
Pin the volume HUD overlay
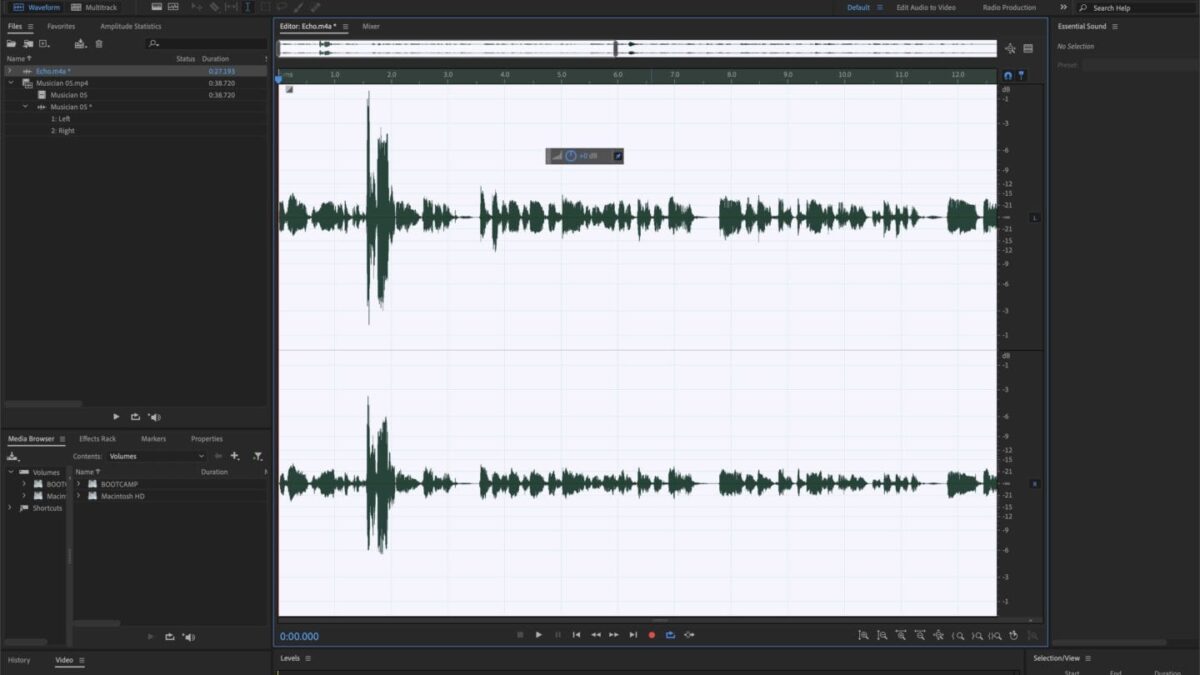coord(617,156)
